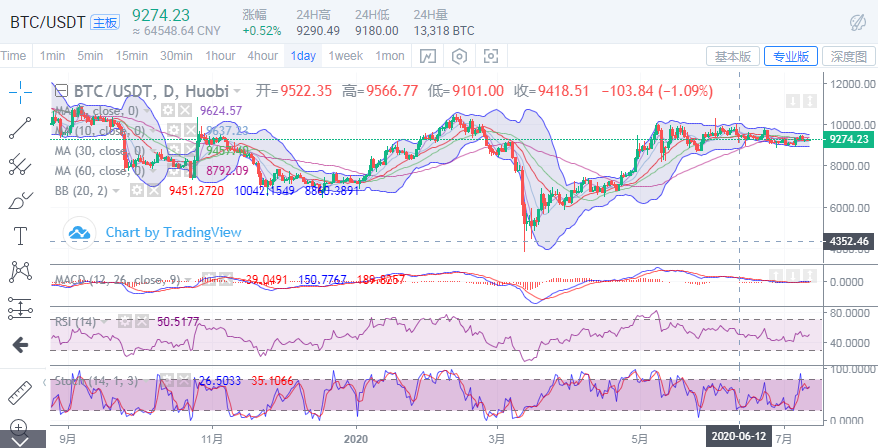Switch to the Time interval tab
The width and height of the screenshot is (878, 448).
coord(13,56)
